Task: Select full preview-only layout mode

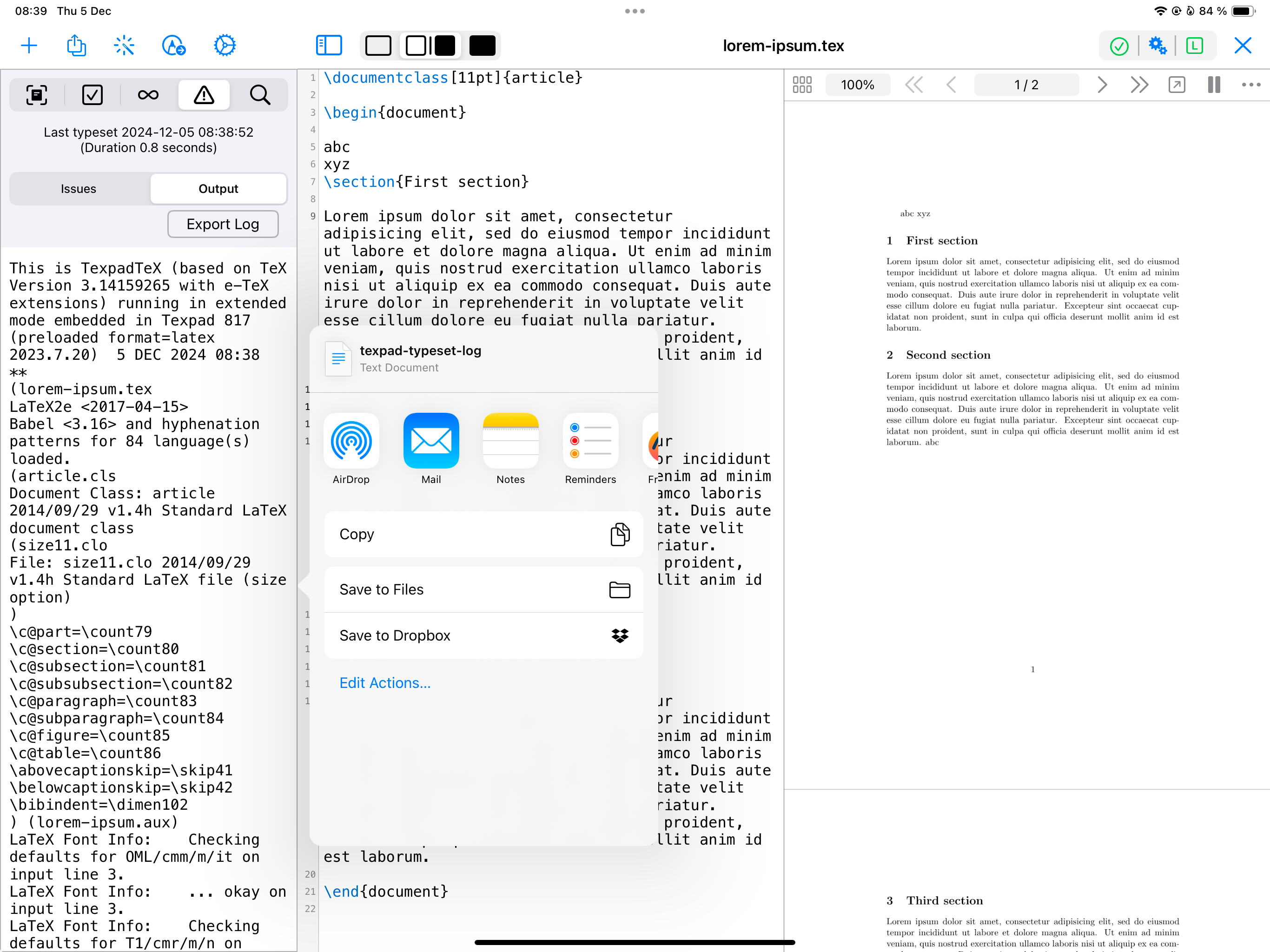Action: point(482,46)
